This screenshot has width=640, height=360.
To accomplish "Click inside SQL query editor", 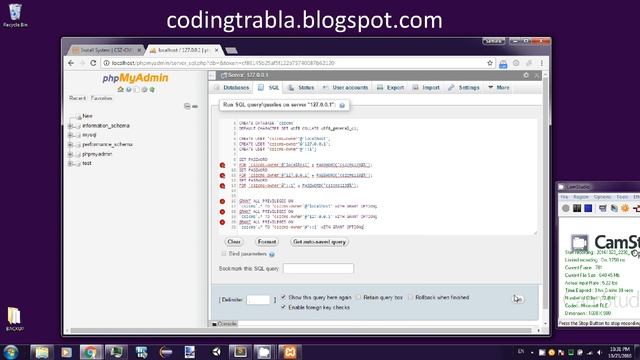I will click(x=378, y=177).
